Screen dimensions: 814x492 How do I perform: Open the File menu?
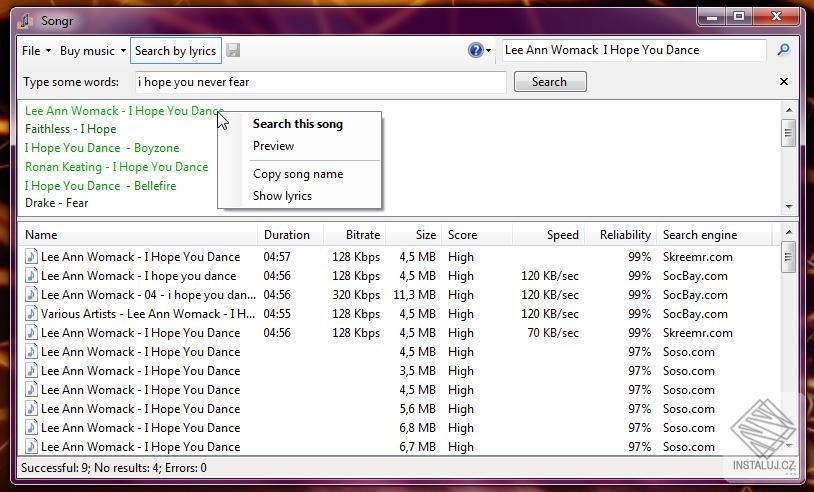tap(36, 51)
